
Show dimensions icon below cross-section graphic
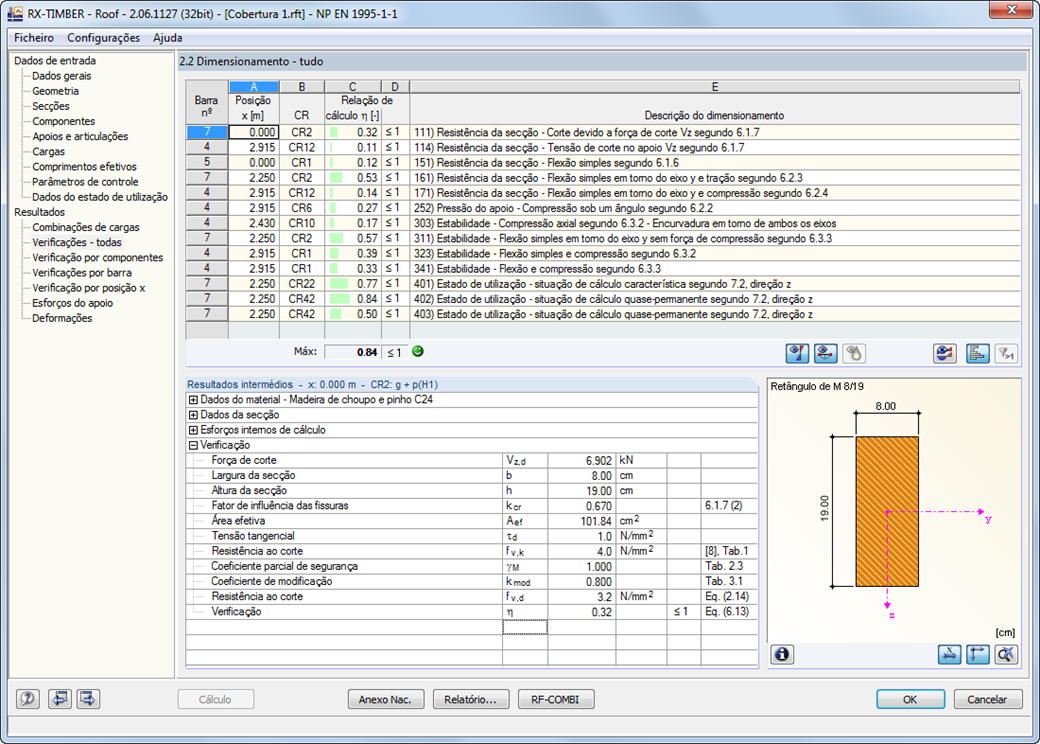pos(949,654)
